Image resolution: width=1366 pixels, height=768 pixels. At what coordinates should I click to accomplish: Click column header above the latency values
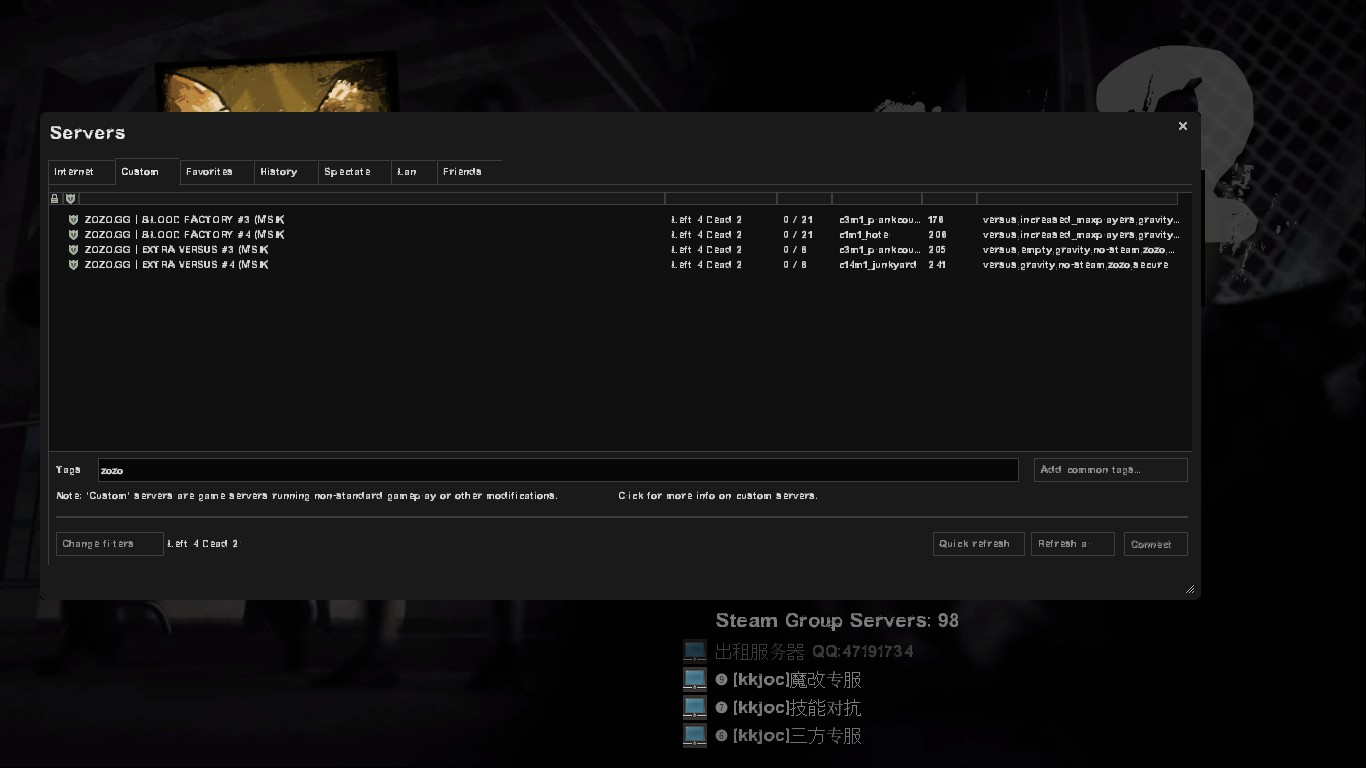click(x=949, y=199)
